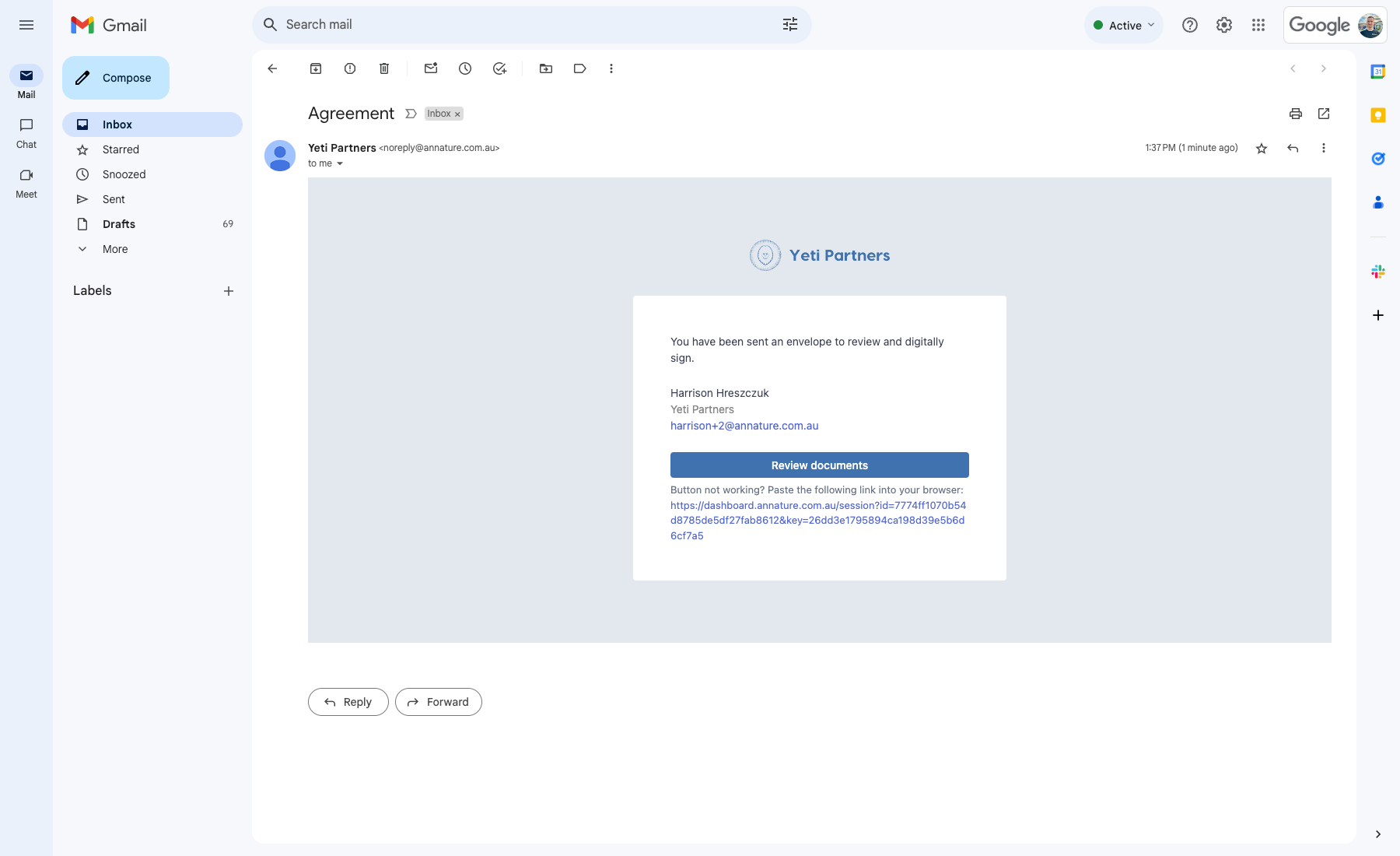The height and width of the screenshot is (856, 1400).
Task: Switch to the Chat section
Action: (x=26, y=132)
